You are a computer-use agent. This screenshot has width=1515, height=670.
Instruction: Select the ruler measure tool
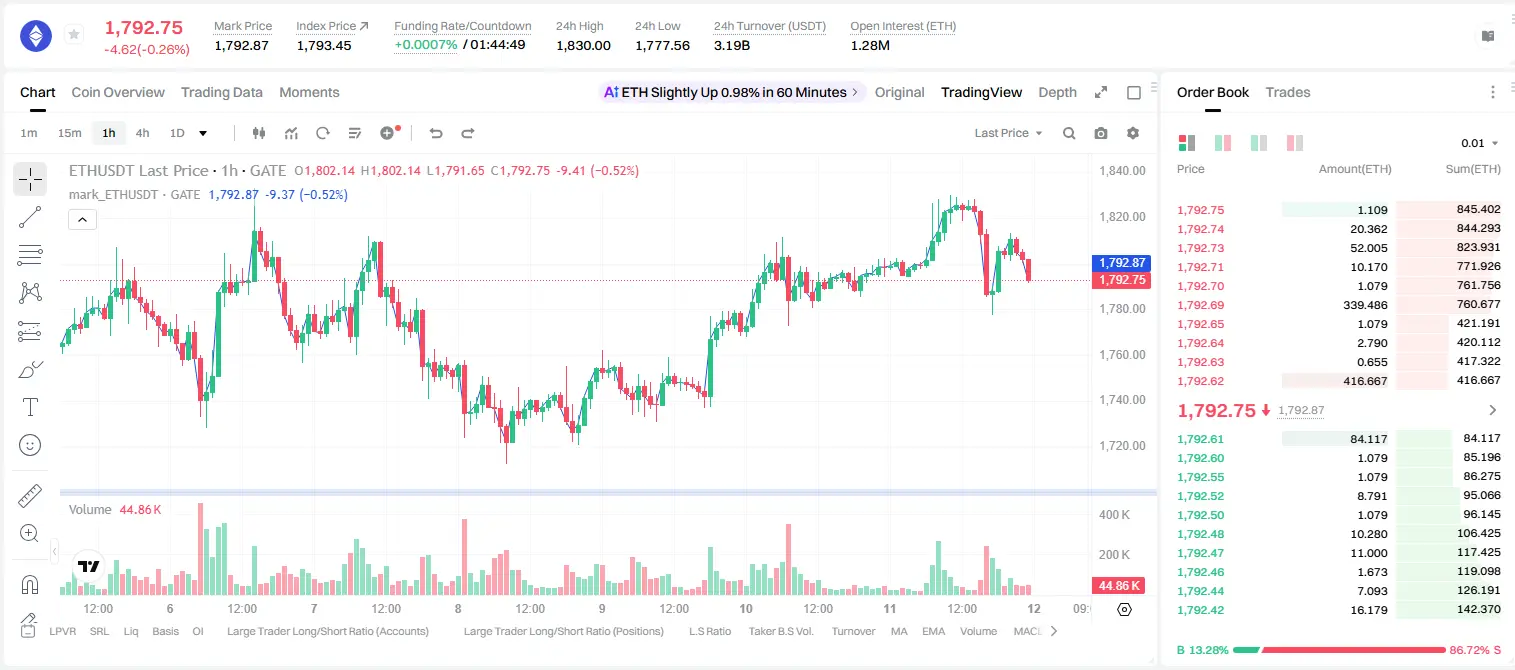(x=30, y=495)
